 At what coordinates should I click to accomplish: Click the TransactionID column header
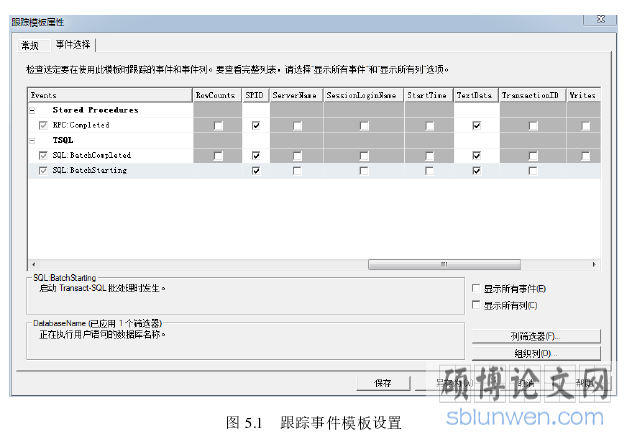[533, 95]
